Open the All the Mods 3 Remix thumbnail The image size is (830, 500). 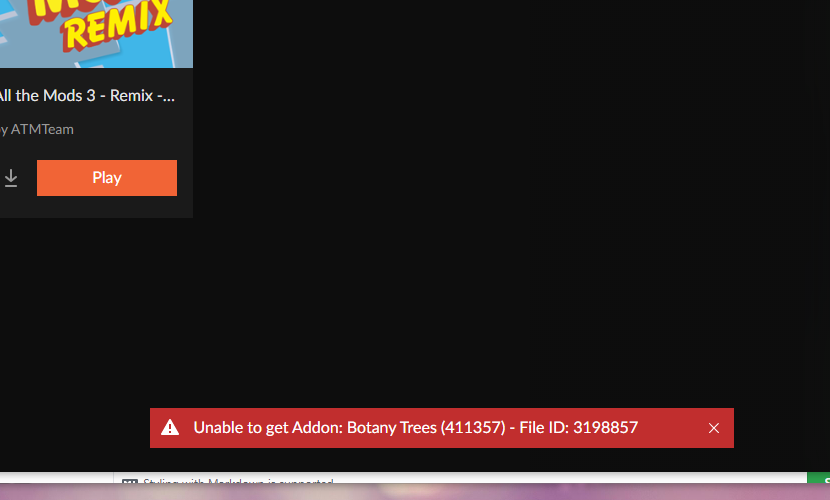(x=96, y=34)
